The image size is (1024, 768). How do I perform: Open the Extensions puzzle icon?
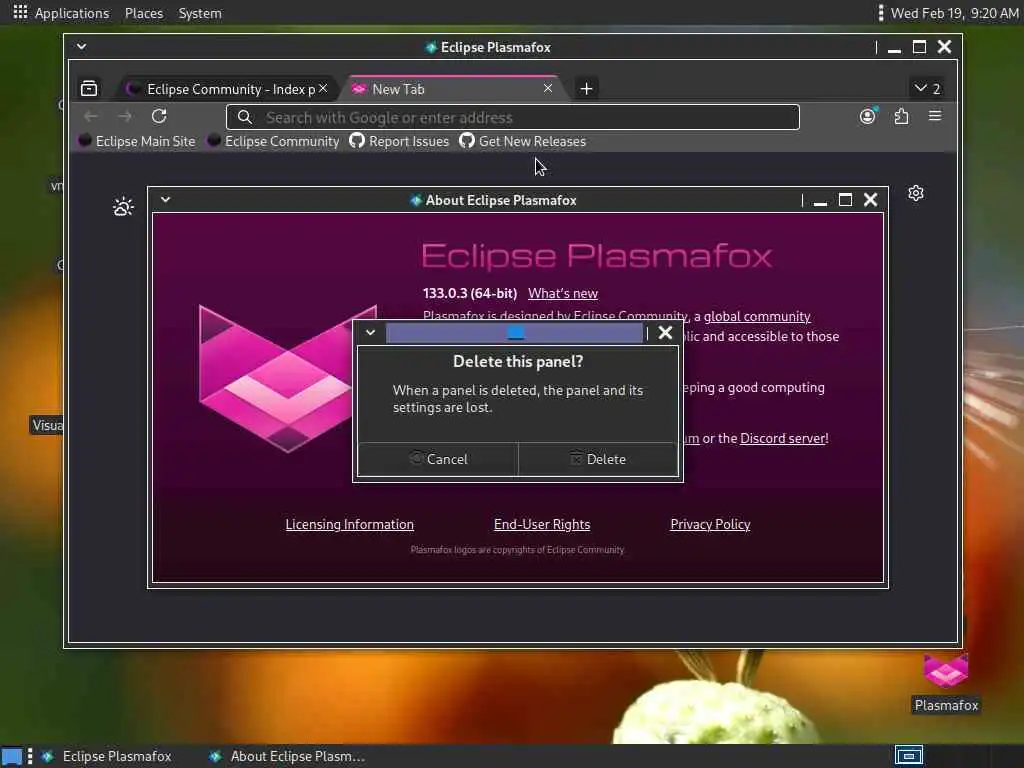point(901,116)
